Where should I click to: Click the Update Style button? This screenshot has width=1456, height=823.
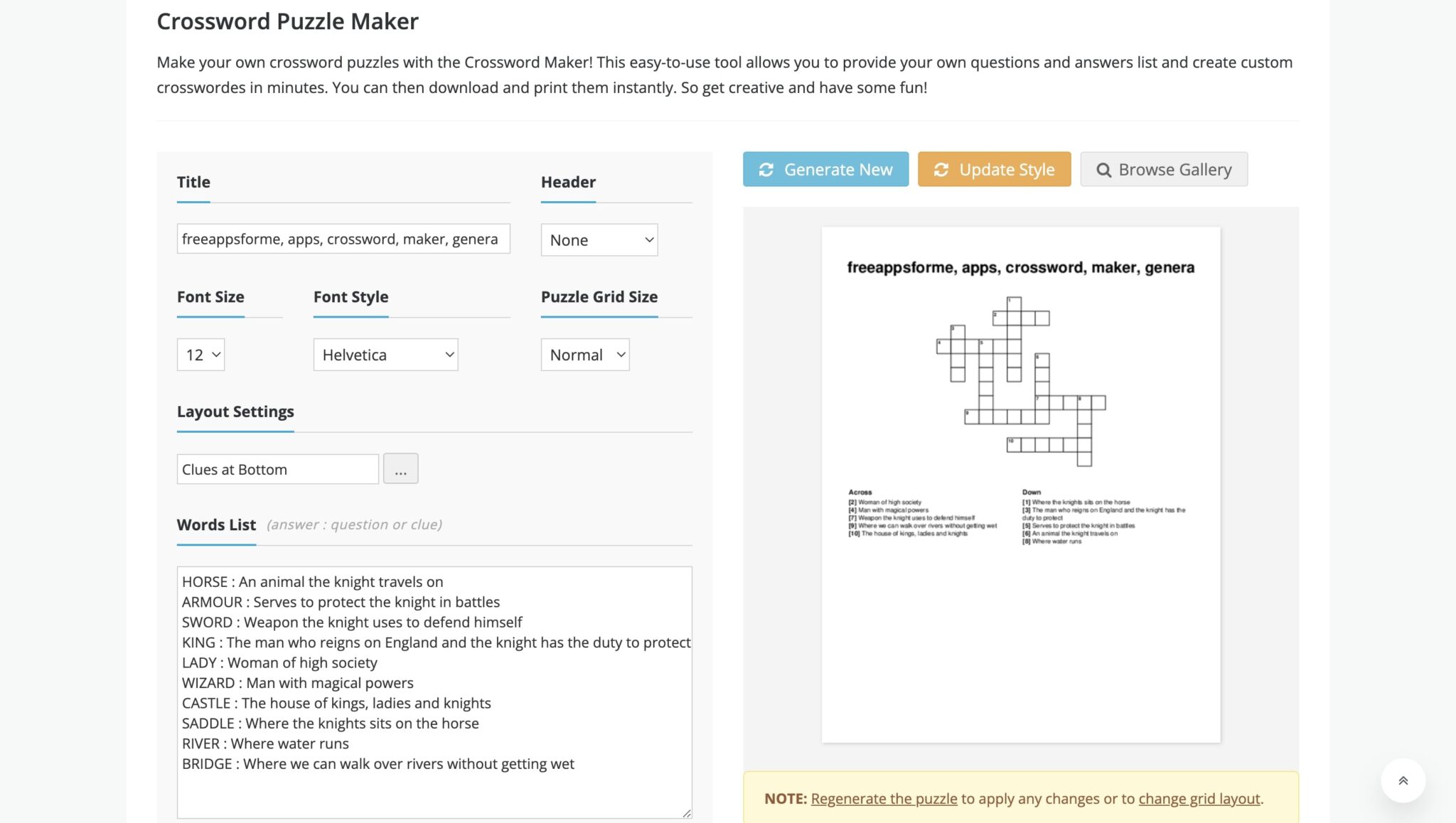995,169
